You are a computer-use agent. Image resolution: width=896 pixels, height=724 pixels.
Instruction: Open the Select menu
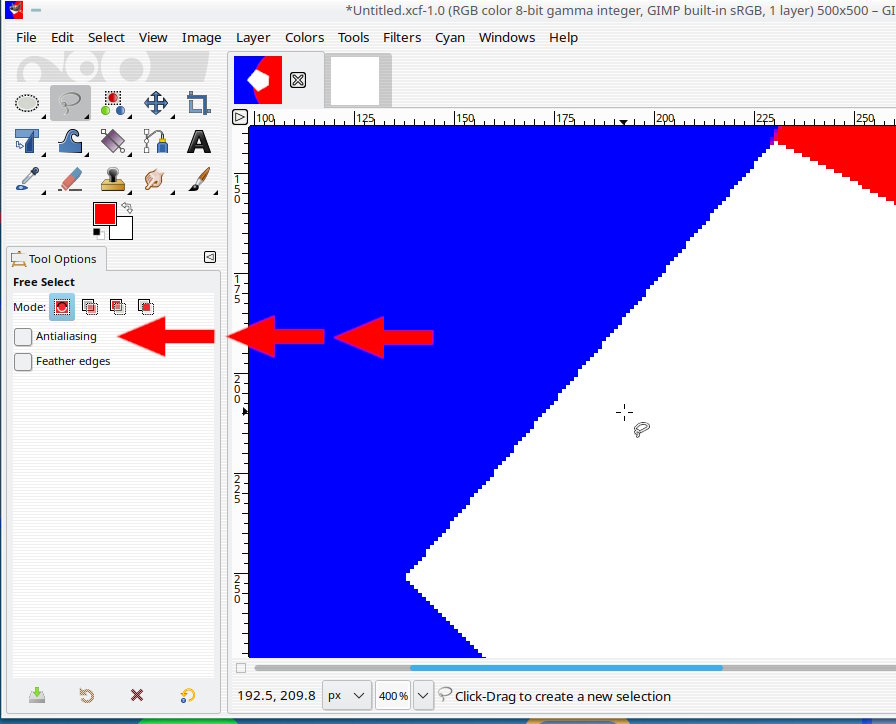[x=106, y=38]
